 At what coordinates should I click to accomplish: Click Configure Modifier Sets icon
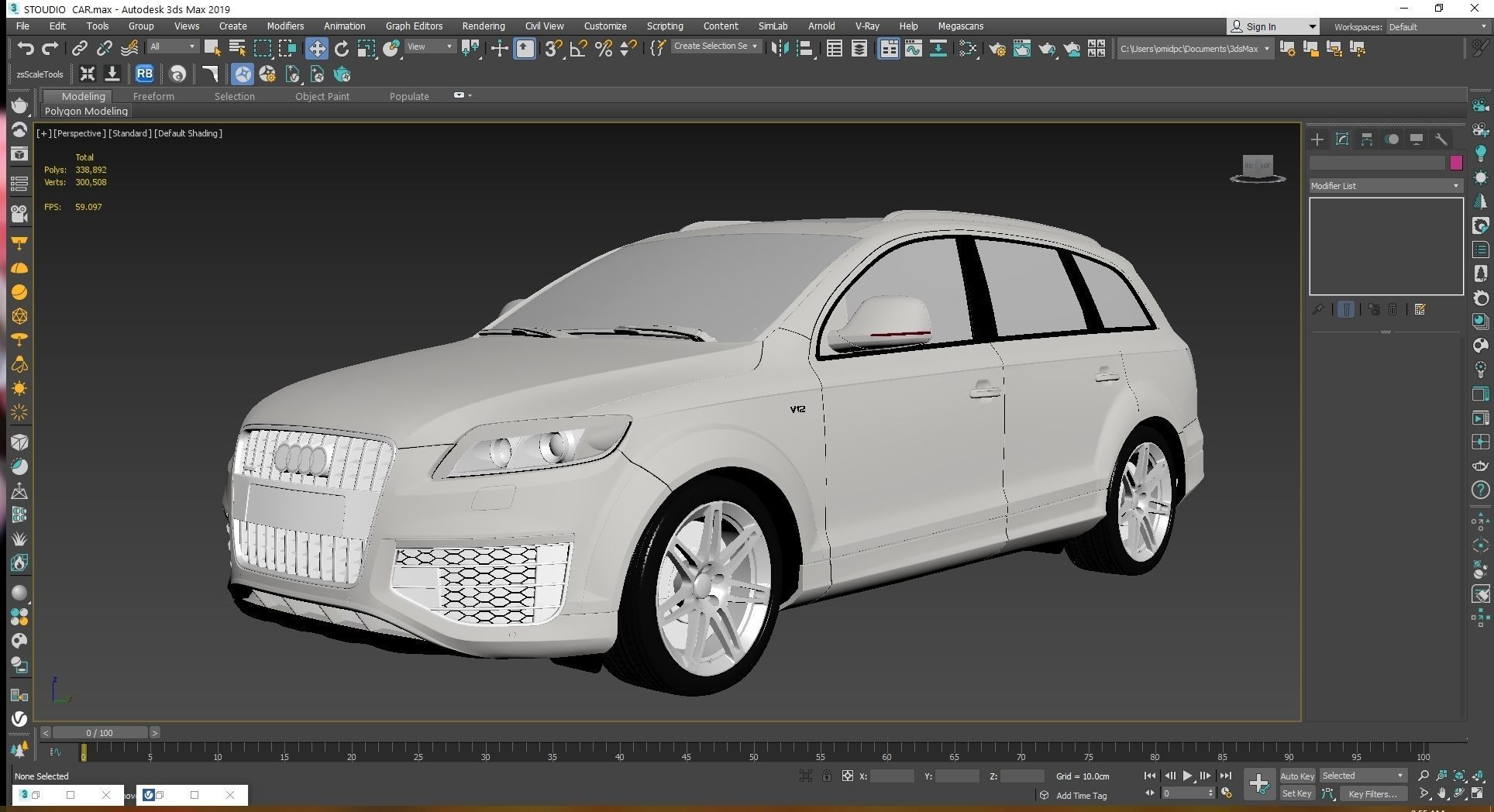point(1420,309)
